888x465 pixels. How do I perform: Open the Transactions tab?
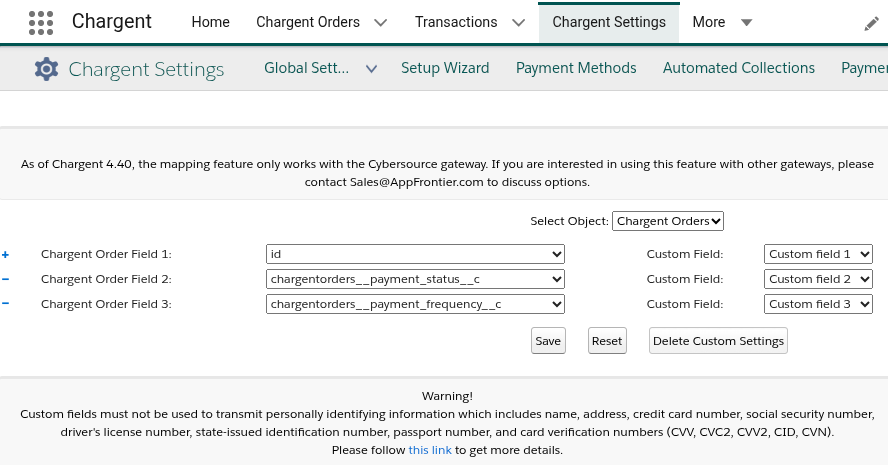456,22
